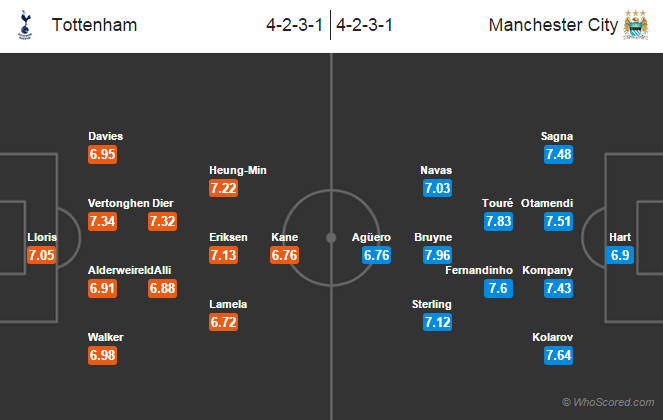The height and width of the screenshot is (420, 663).
Task: Click the Manchester City club crest icon
Action: click(636, 25)
